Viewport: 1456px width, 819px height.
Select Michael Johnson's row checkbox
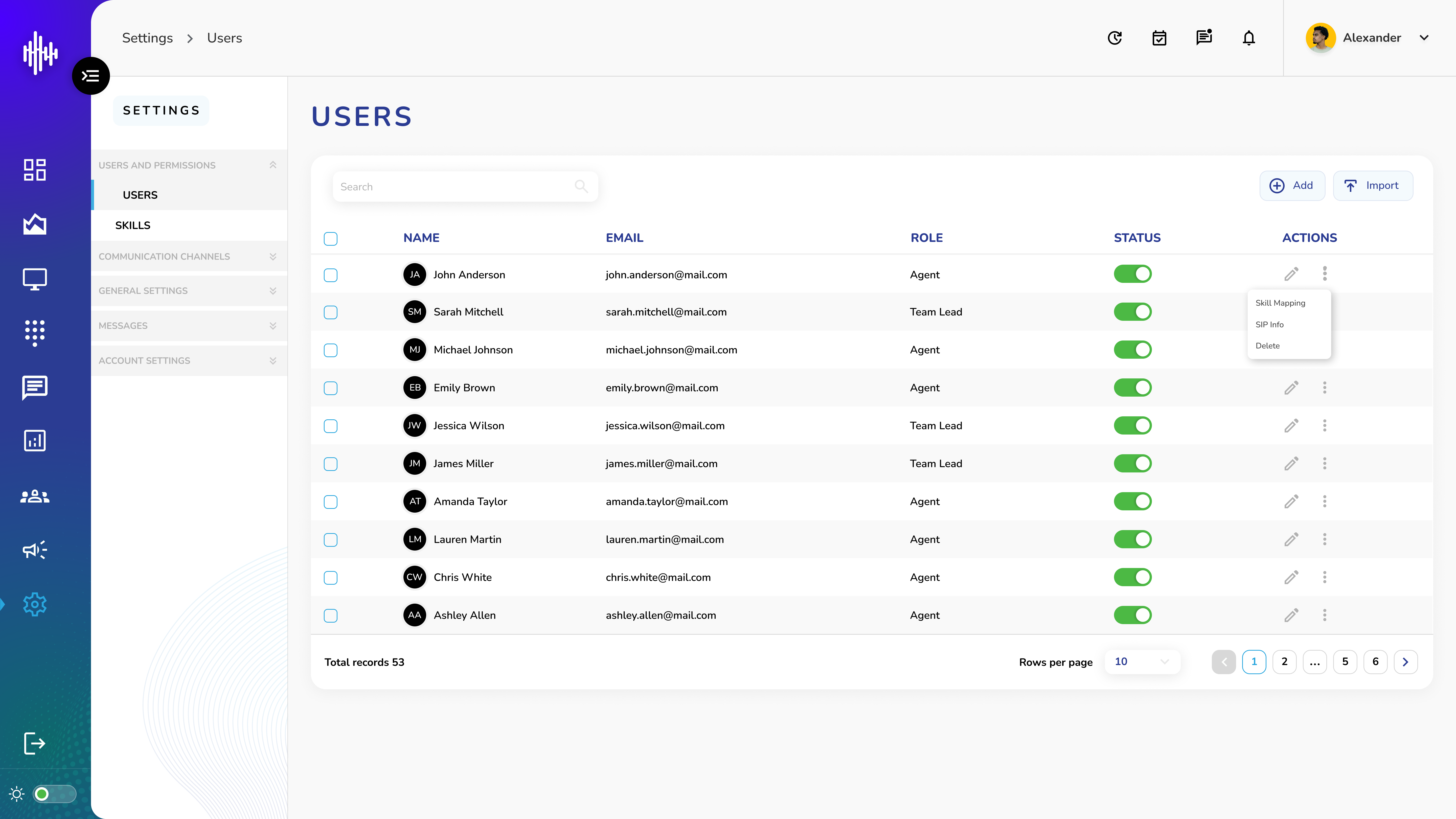331,350
